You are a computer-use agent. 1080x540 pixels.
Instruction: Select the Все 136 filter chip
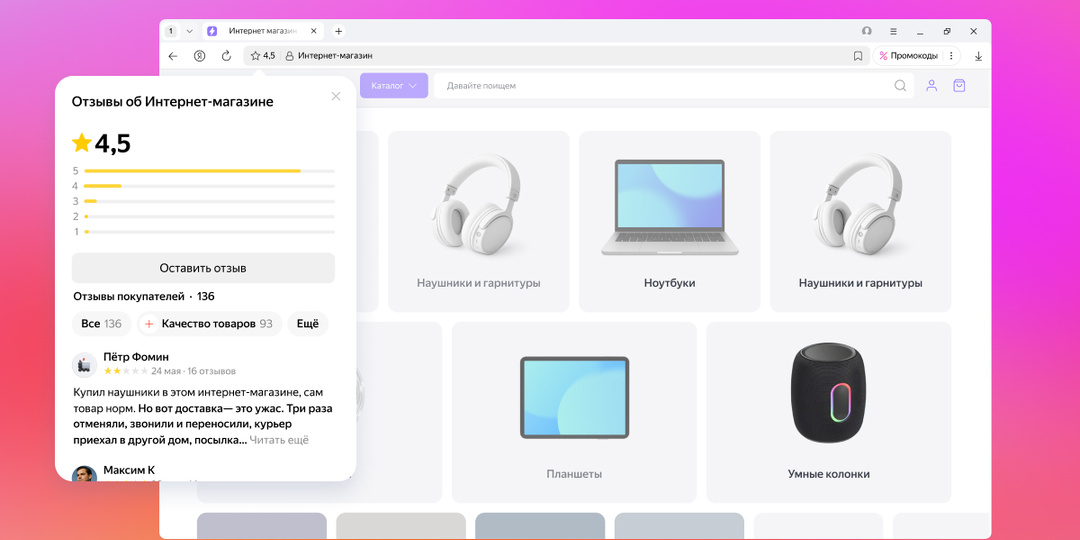click(101, 324)
